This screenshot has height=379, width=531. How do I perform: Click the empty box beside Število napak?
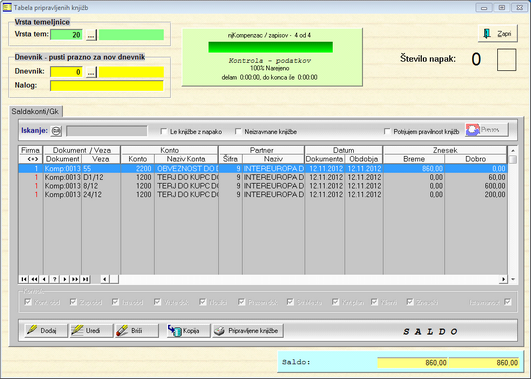[x=507, y=60]
